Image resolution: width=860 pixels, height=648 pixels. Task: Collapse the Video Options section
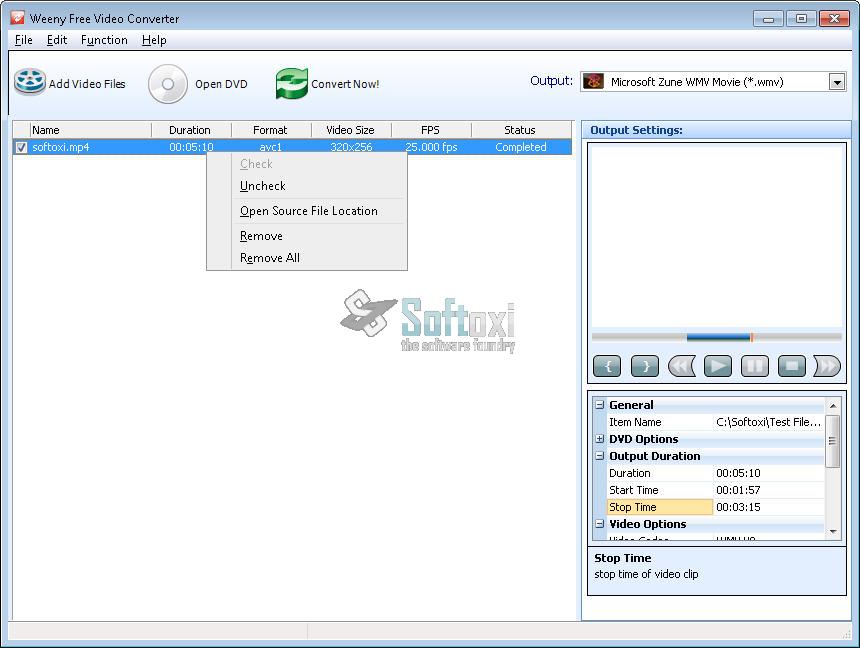(x=600, y=524)
